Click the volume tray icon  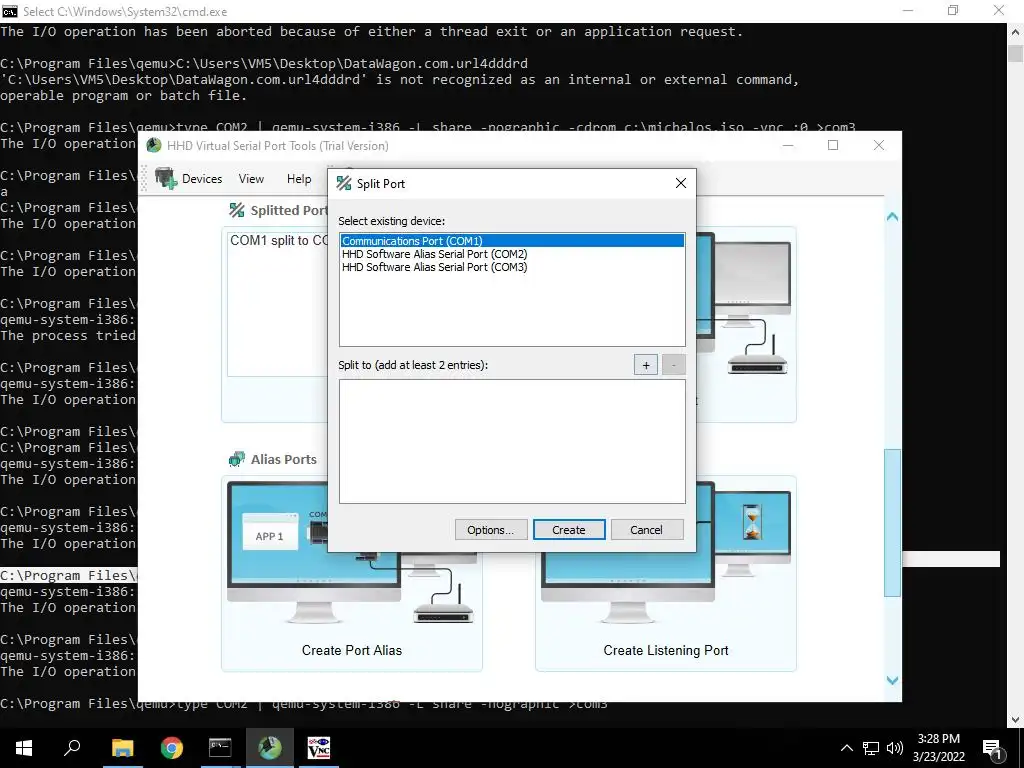(895, 748)
